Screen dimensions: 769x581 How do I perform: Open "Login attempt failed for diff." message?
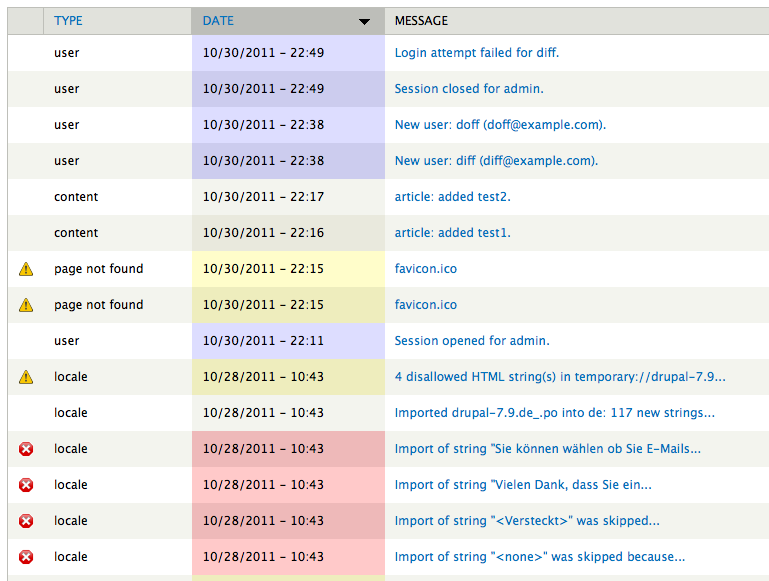click(476, 53)
